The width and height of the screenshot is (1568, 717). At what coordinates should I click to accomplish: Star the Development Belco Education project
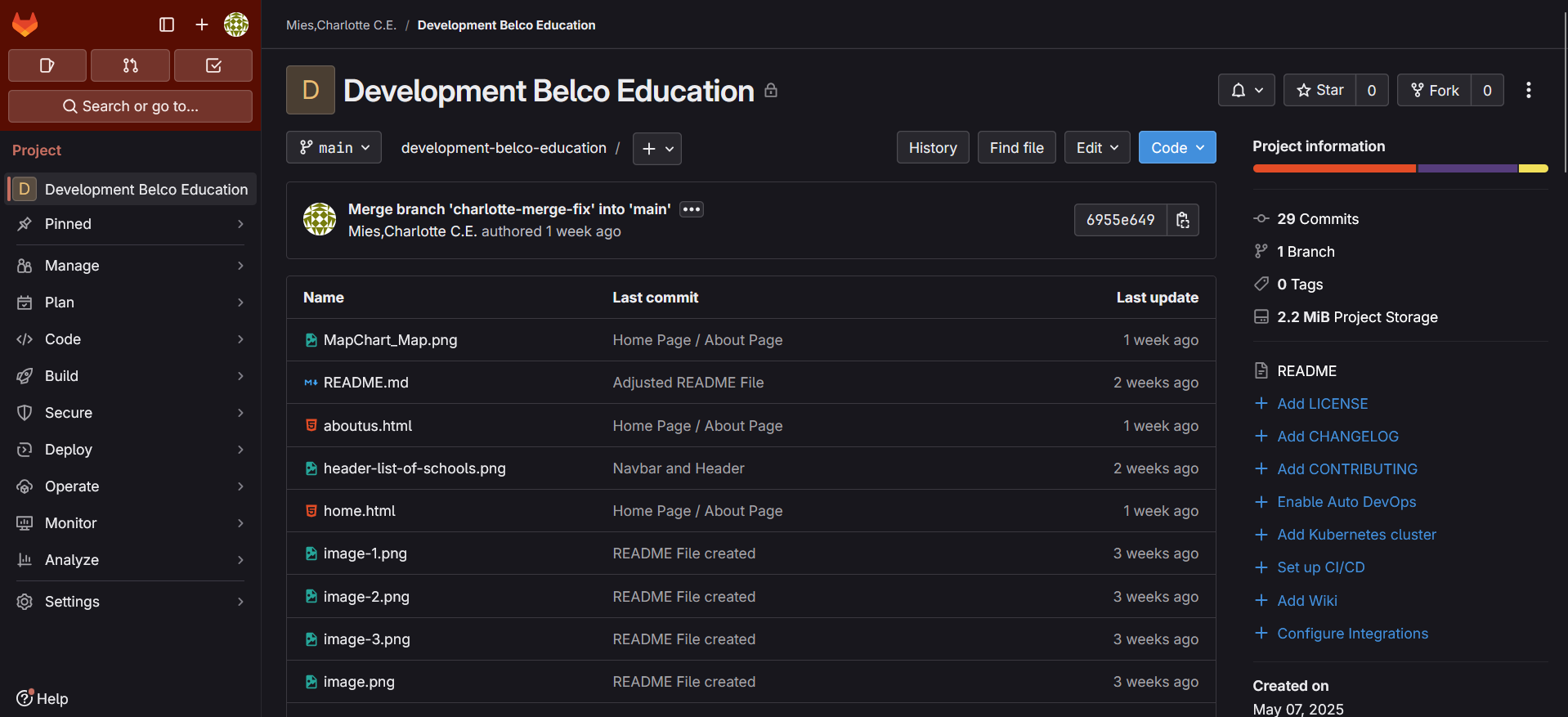1319,90
